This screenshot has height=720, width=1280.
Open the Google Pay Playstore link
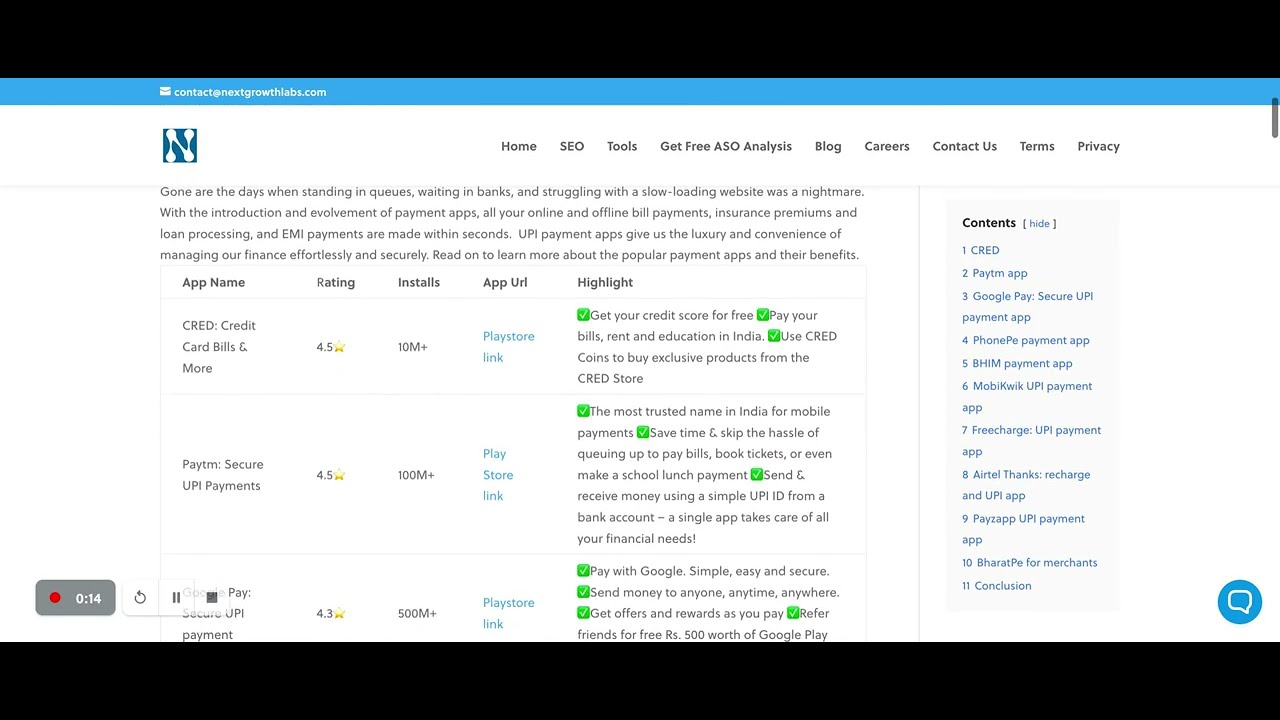(x=508, y=613)
